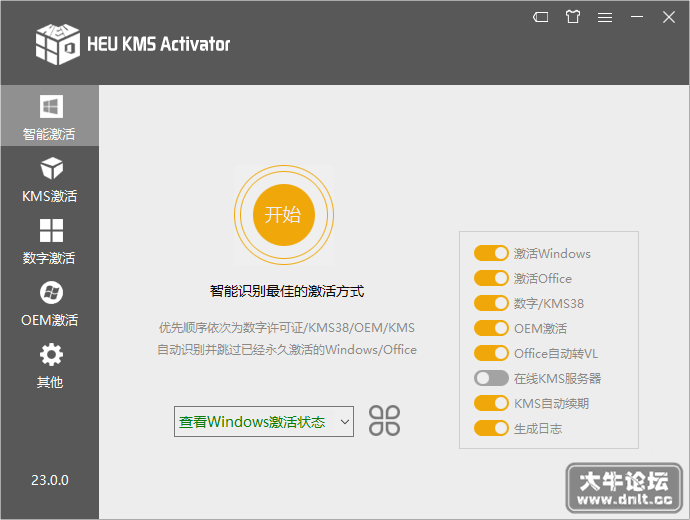
Task: Minimize the HEU KMS Activator window
Action: pos(637,17)
